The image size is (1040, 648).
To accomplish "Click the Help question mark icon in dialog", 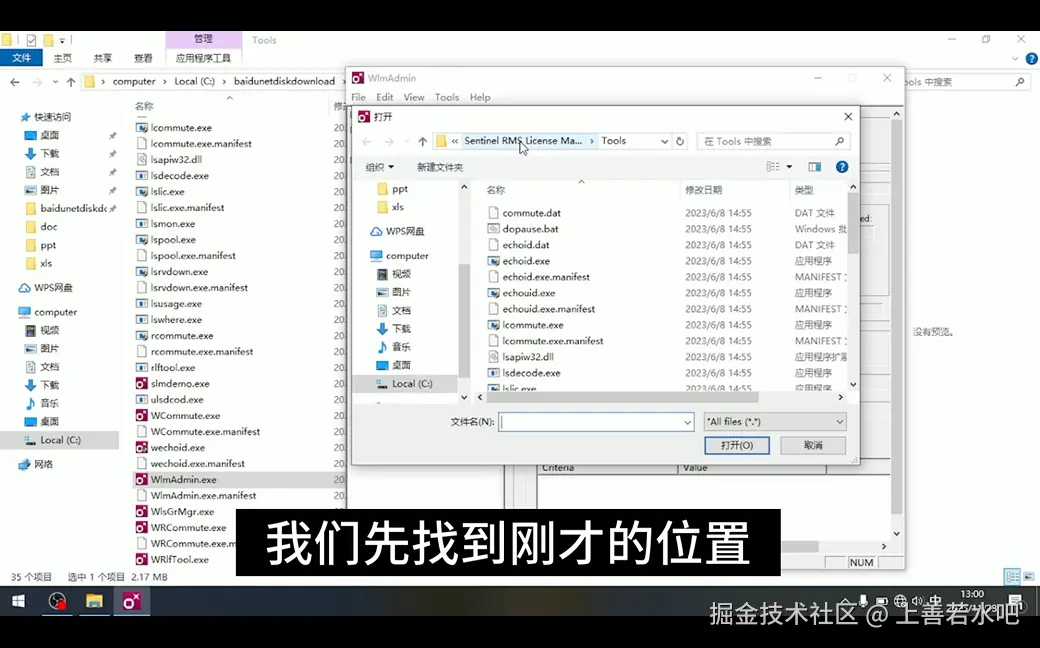I will pyautogui.click(x=840, y=165).
